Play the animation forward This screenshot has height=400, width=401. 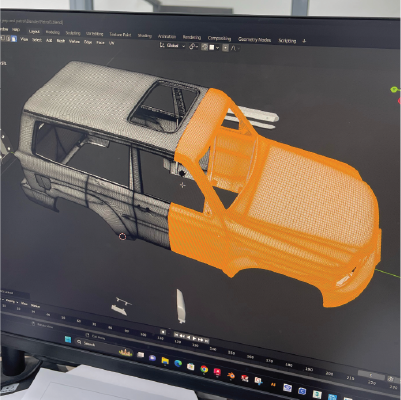195,338
